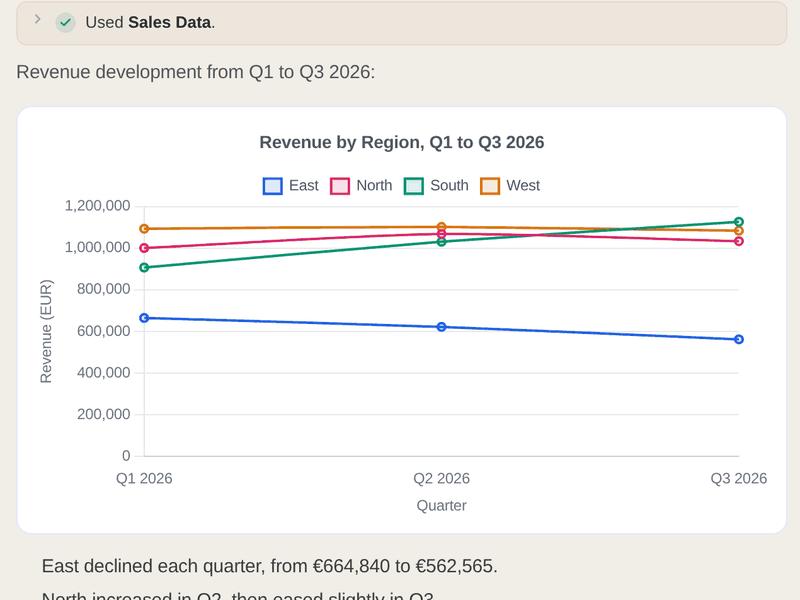Select the North data point at Q3 2026

coord(739,241)
